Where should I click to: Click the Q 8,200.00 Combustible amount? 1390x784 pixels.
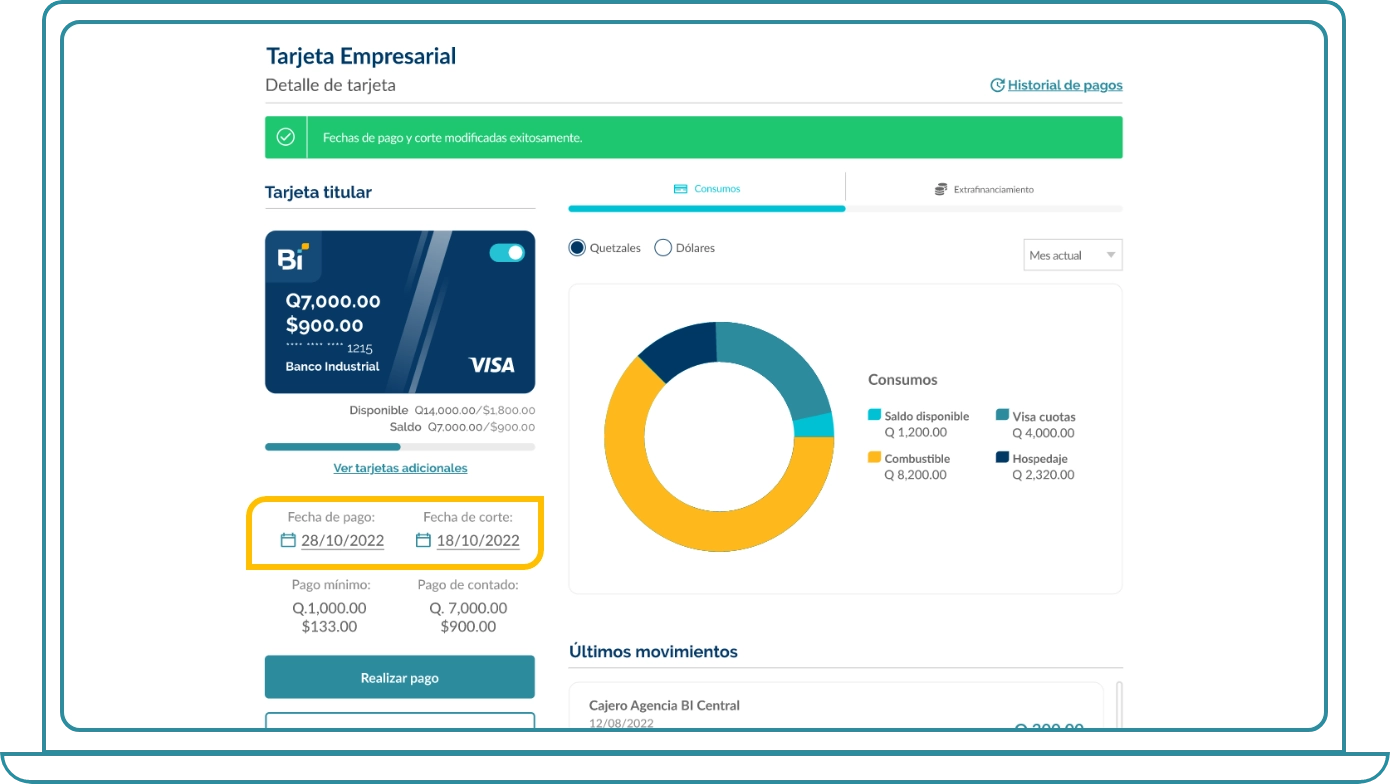coord(915,475)
